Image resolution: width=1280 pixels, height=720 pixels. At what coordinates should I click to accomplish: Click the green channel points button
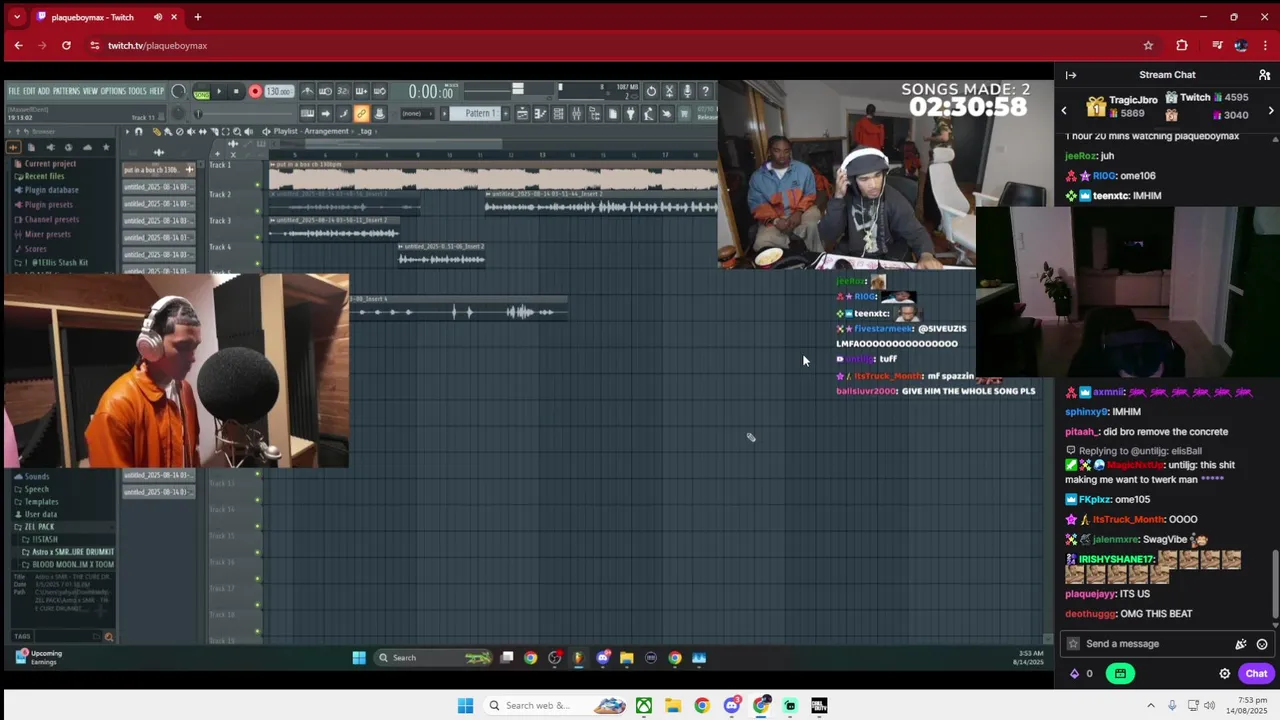click(x=1120, y=674)
